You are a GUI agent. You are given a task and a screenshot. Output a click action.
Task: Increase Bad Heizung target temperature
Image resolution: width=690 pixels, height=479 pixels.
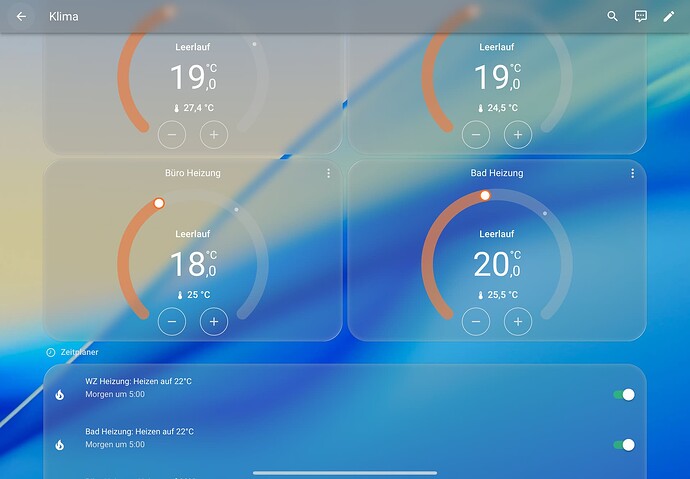tap(518, 322)
